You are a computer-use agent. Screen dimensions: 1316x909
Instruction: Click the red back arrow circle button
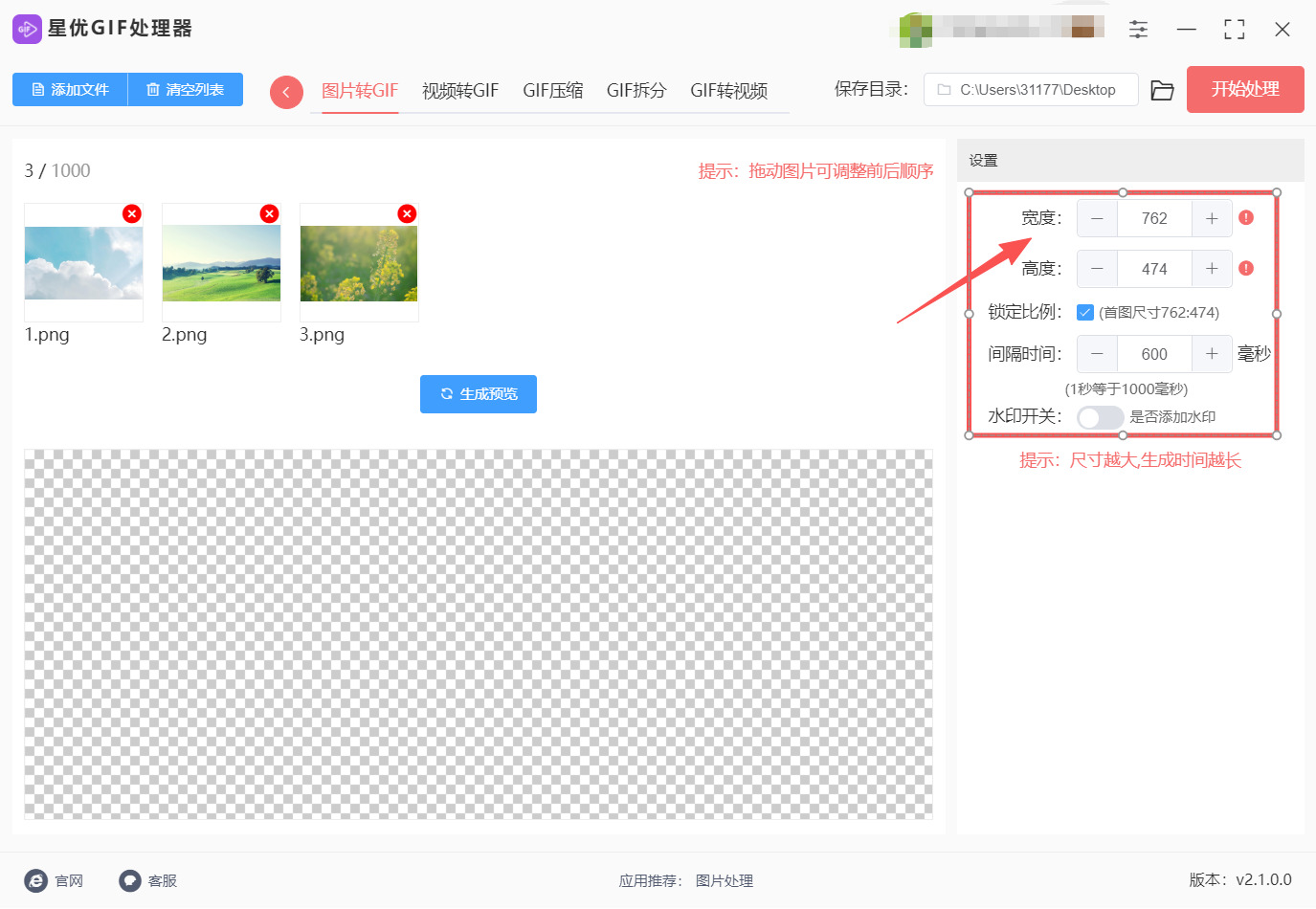(286, 92)
